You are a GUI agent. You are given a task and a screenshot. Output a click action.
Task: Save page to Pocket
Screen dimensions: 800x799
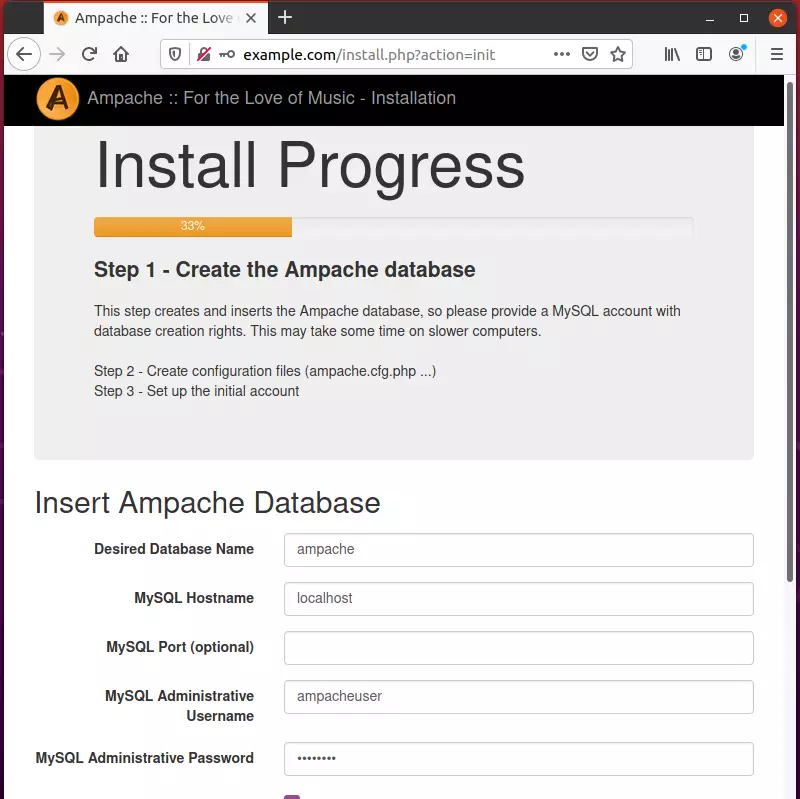click(590, 54)
